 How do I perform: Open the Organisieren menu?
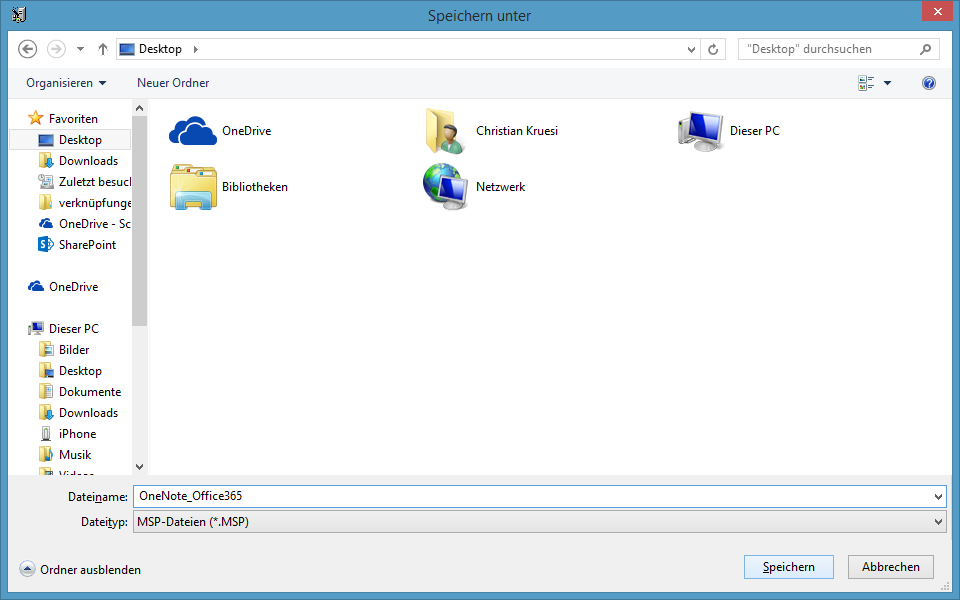66,83
